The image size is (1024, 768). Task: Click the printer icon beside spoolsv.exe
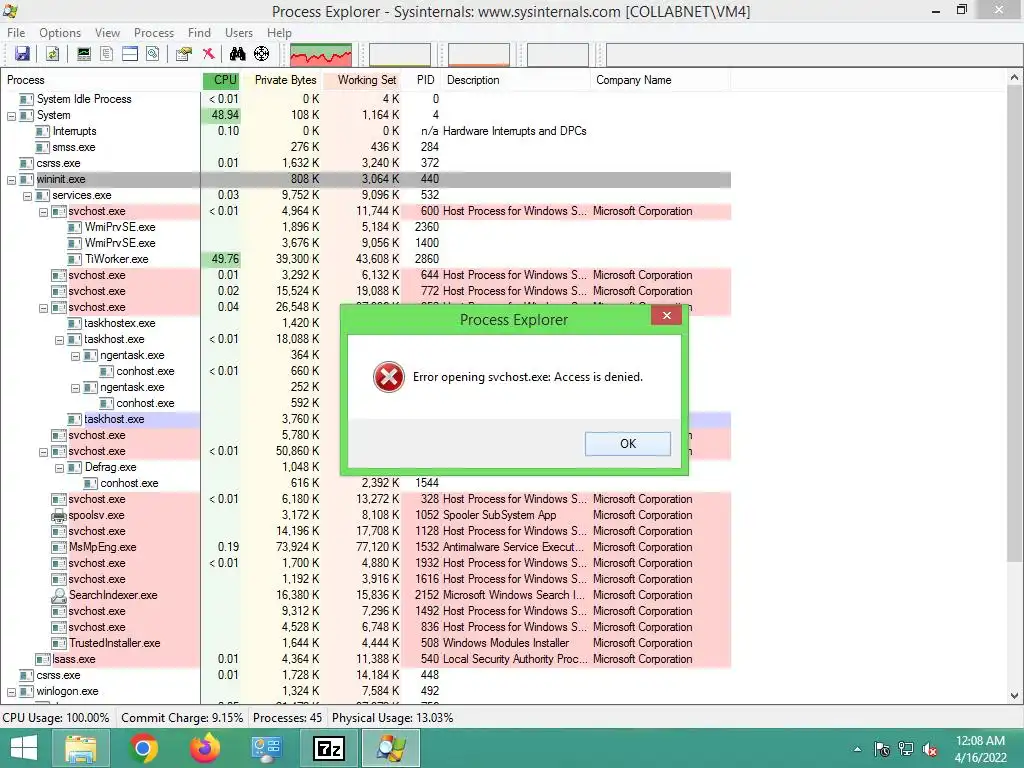59,515
